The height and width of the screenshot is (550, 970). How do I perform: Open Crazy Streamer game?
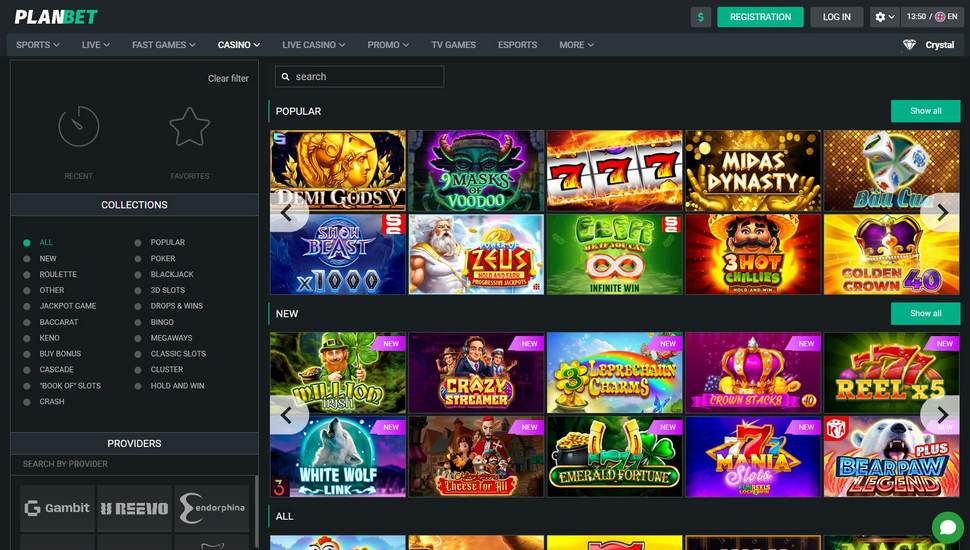click(x=476, y=373)
